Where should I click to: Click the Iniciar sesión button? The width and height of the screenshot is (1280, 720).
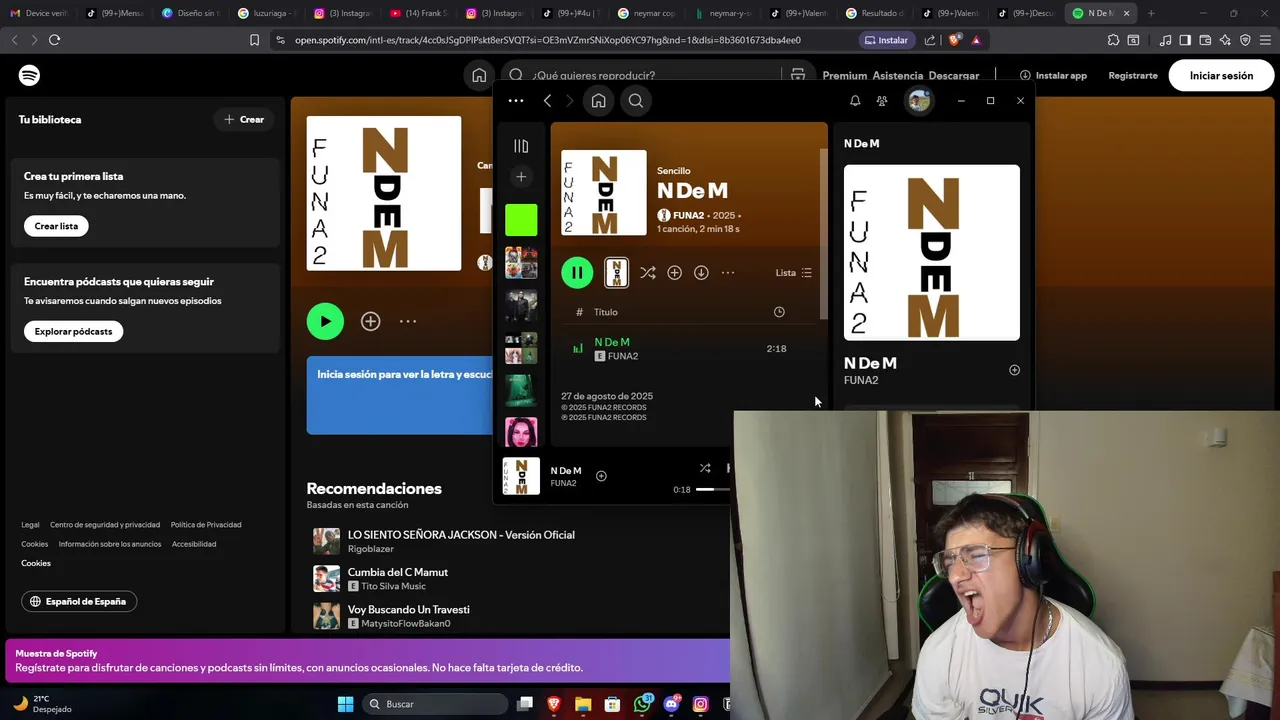[x=1221, y=76]
